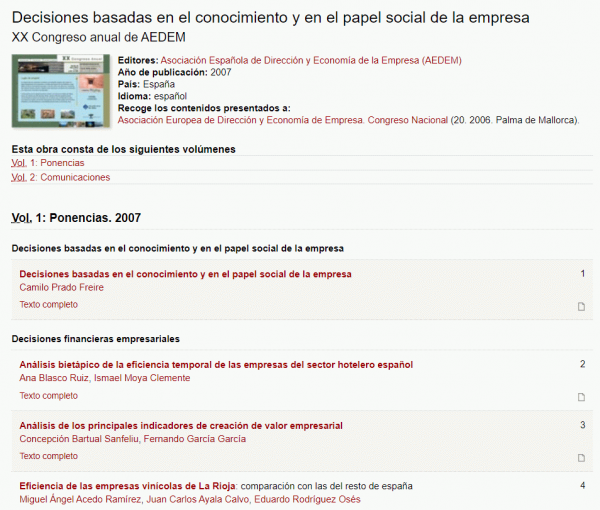The width and height of the screenshot is (600, 510).
Task: Open 'Análisis bietápico de la eficiencia temporal' article
Action: pyautogui.click(x=216, y=365)
